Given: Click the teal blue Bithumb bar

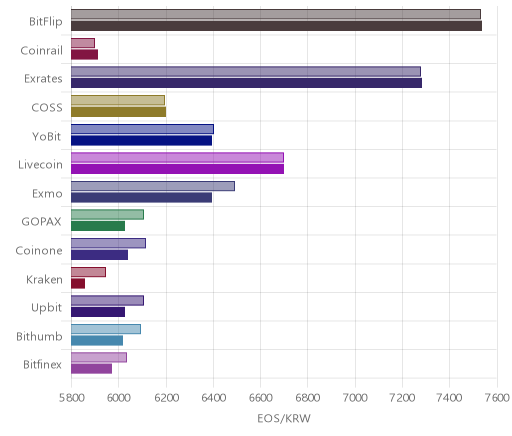Looking at the screenshot, I should [97, 341].
